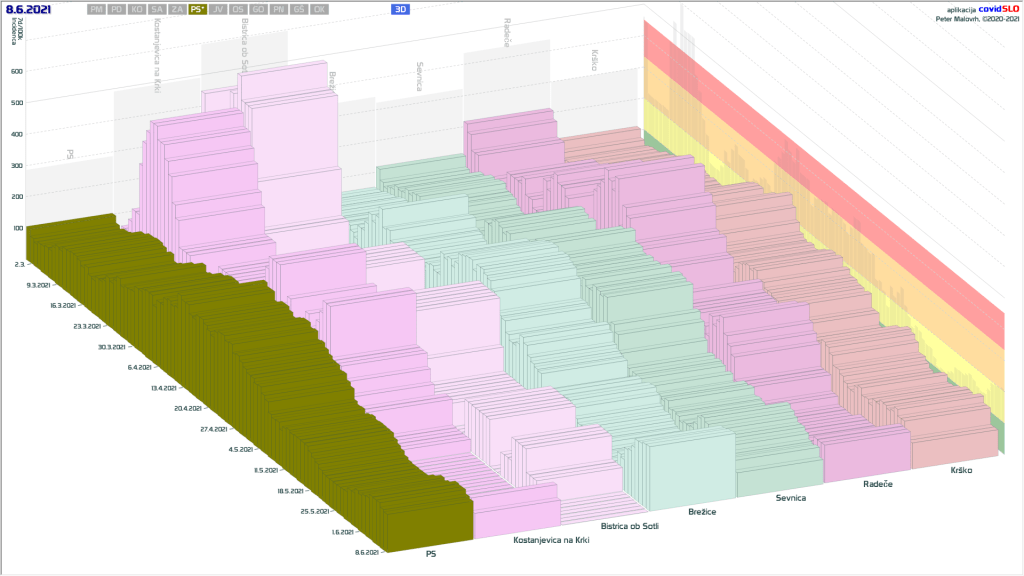Select the PN region button
The image size is (1024, 576).
tap(279, 9)
